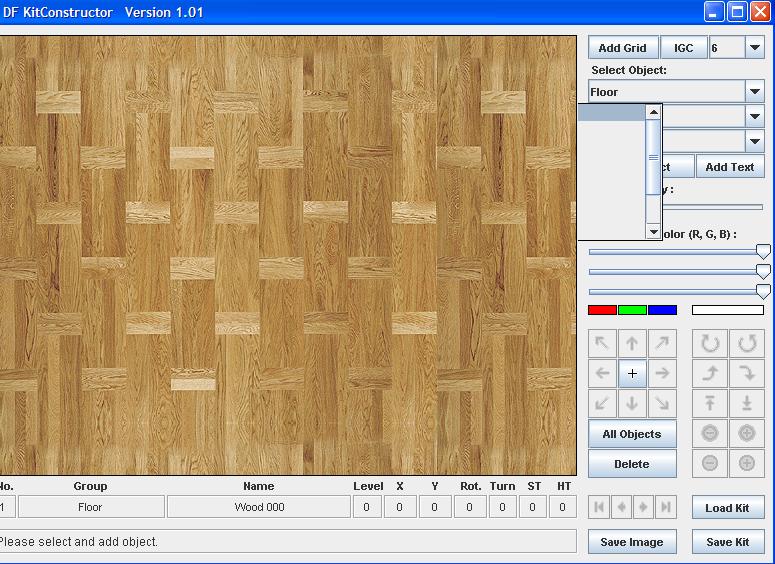
Task: Send object to bottom level icon
Action: click(x=747, y=403)
